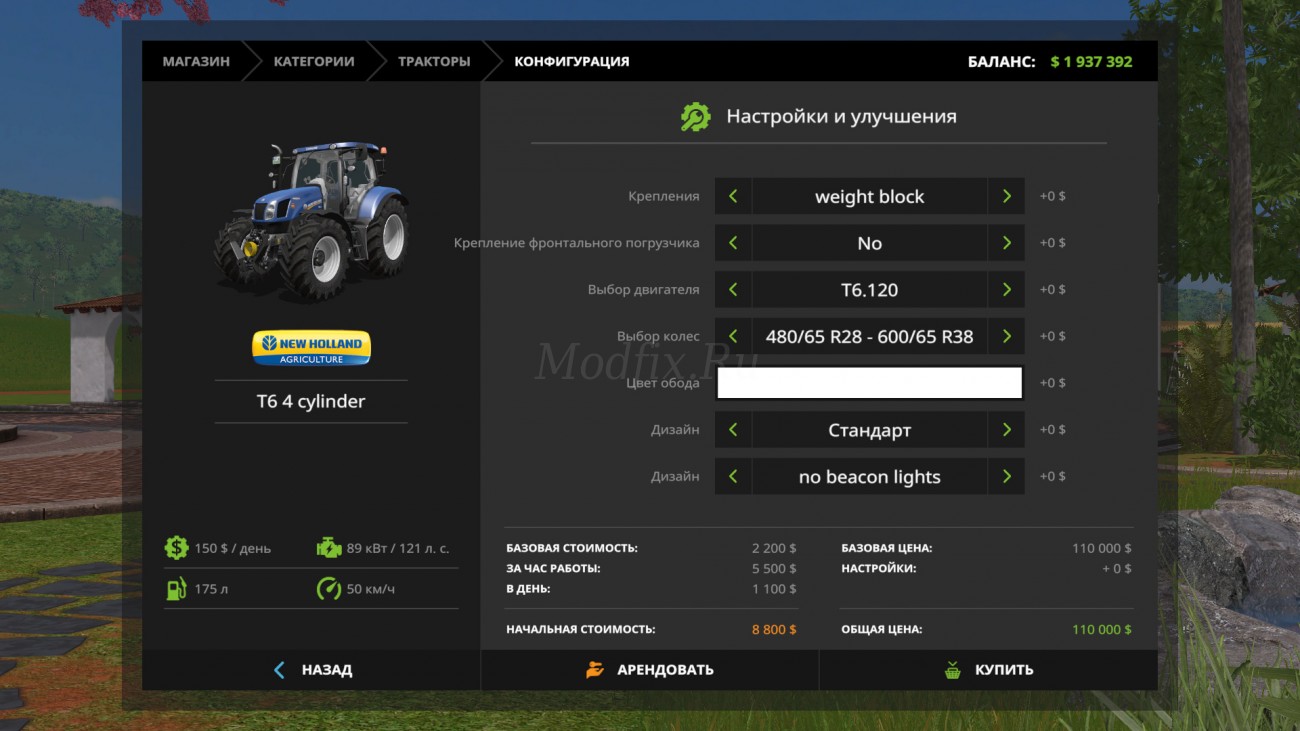
Task: Click the НАЧАЛЬНАЯ СТОИМОСТЬ 8 800 $ value
Action: 774,629
